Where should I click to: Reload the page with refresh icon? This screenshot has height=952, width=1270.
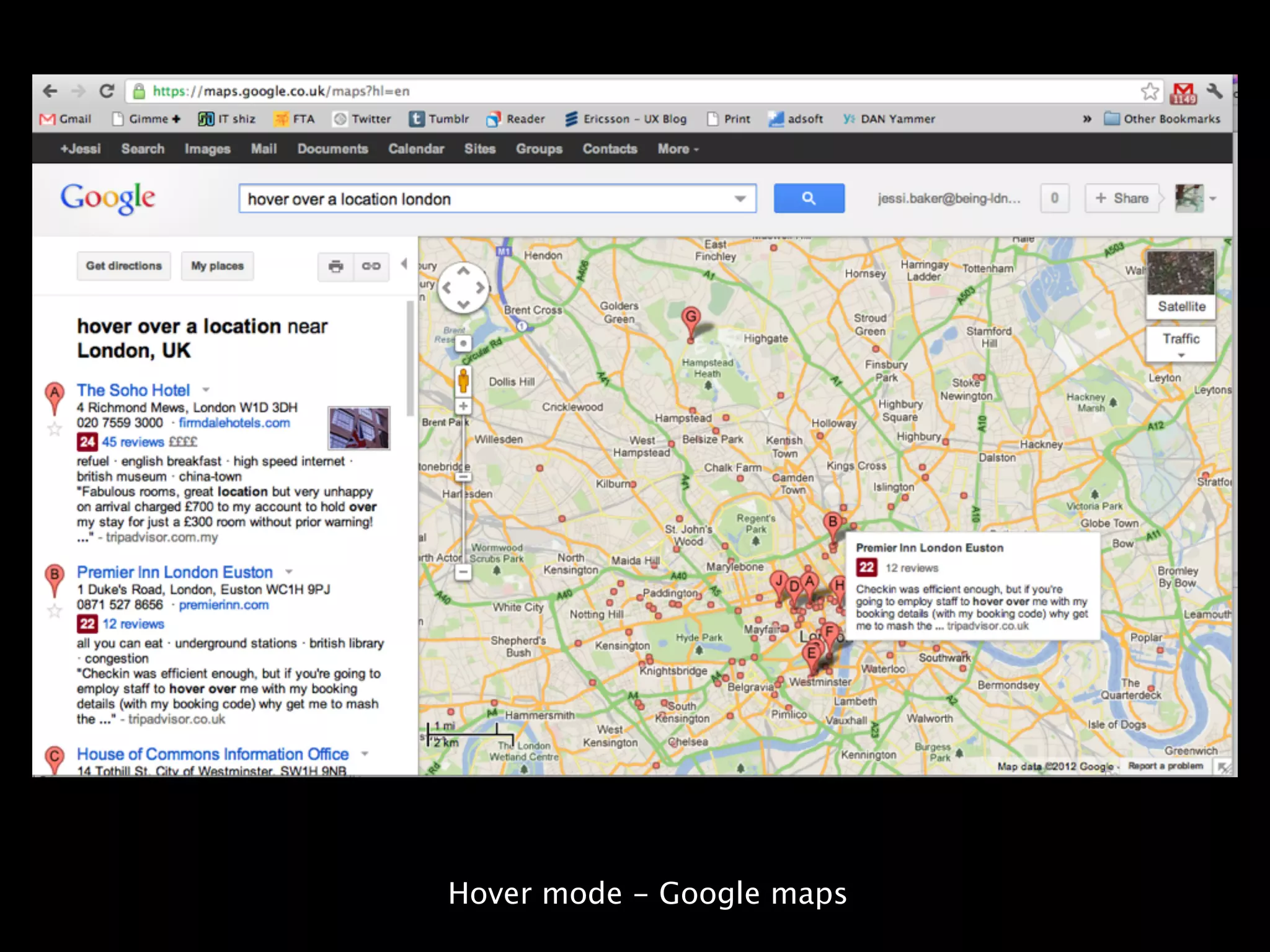[107, 91]
